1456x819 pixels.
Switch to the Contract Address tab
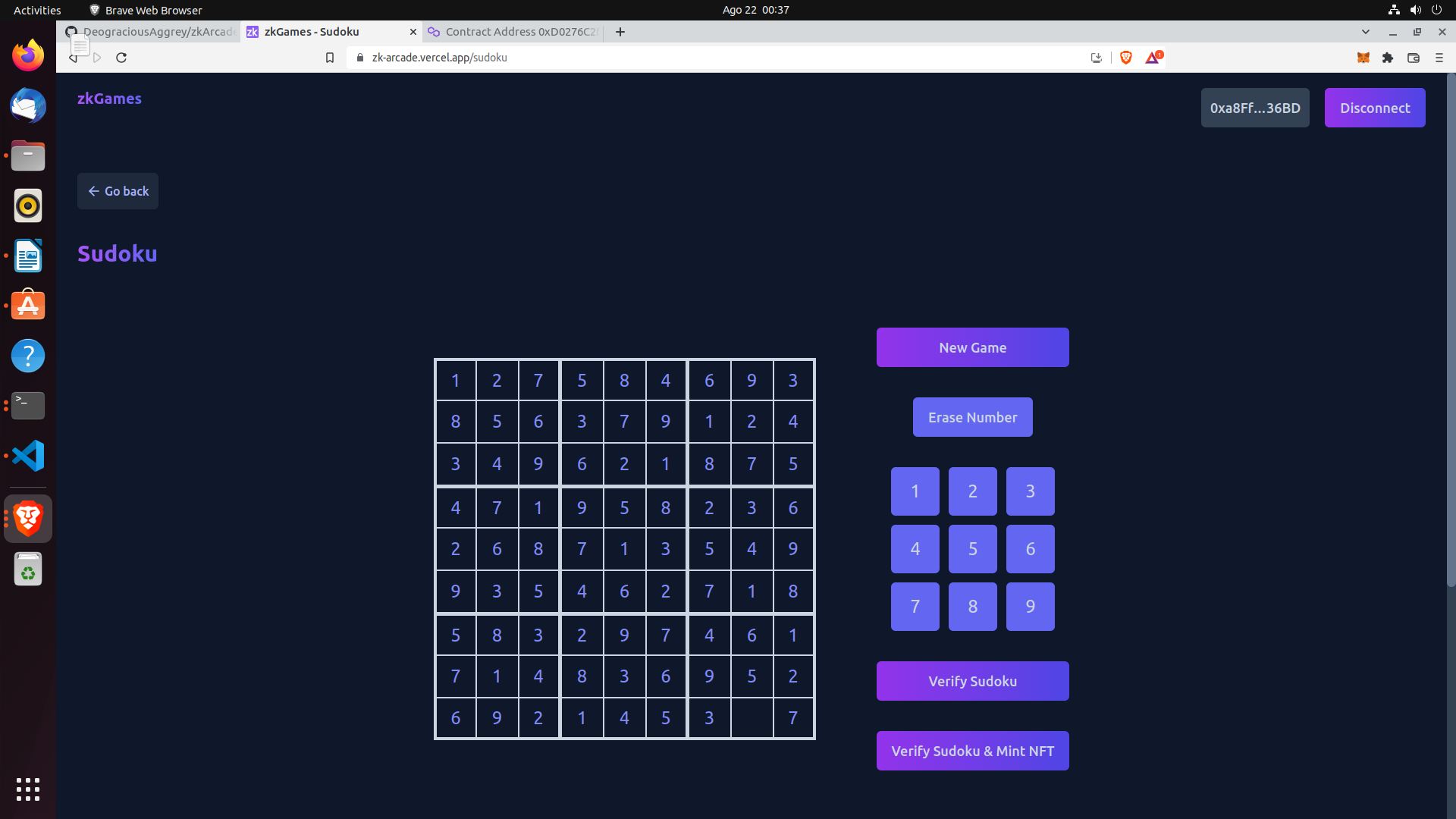click(x=512, y=32)
